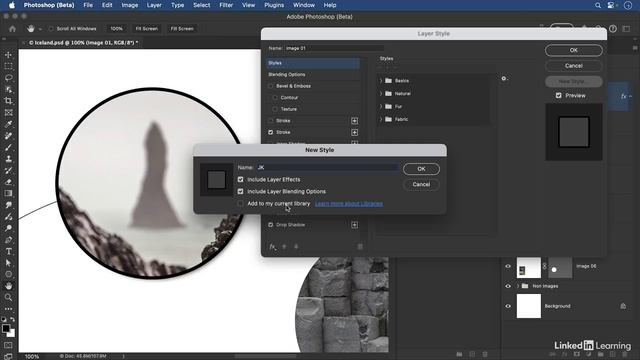Open the Window menu
Viewport: 640px width, 360px height.
(x=304, y=5)
